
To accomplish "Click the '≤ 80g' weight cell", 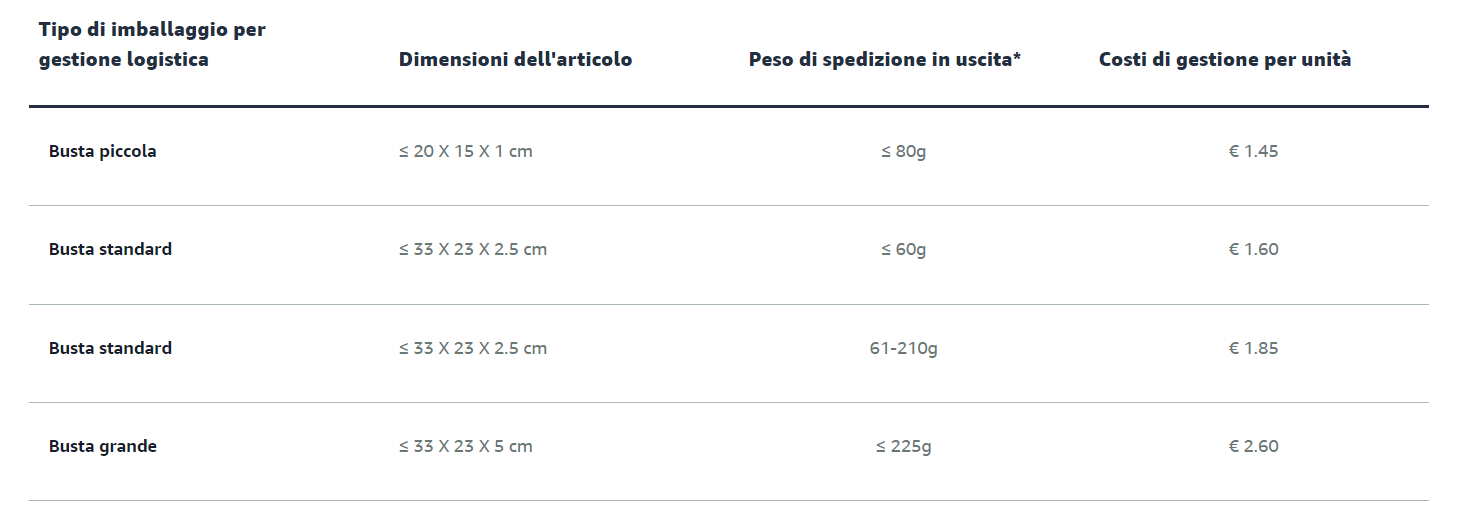I will pyautogui.click(x=903, y=152).
